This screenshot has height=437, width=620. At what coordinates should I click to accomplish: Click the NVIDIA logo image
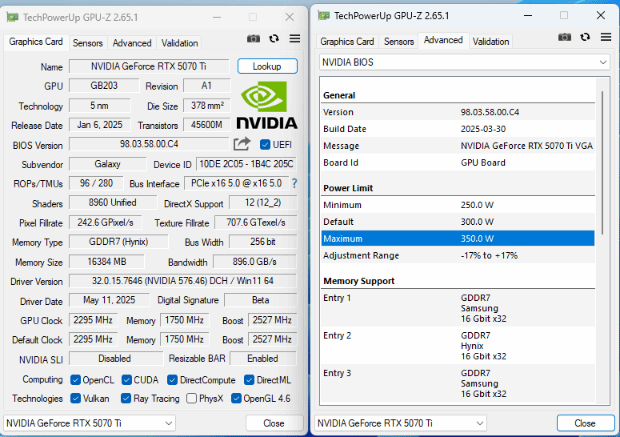pos(267,105)
